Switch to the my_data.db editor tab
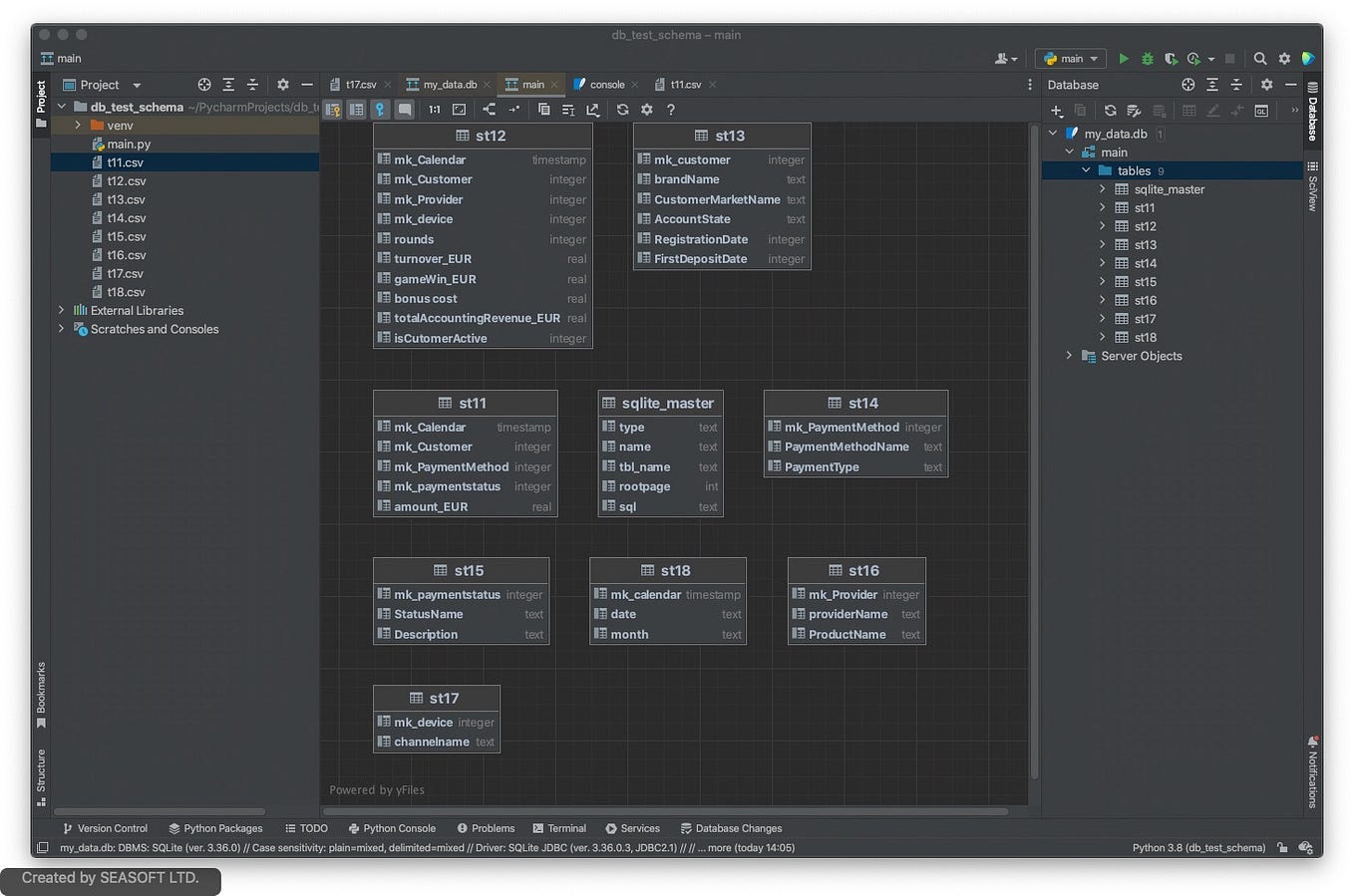This screenshot has height=896, width=1354. click(441, 85)
